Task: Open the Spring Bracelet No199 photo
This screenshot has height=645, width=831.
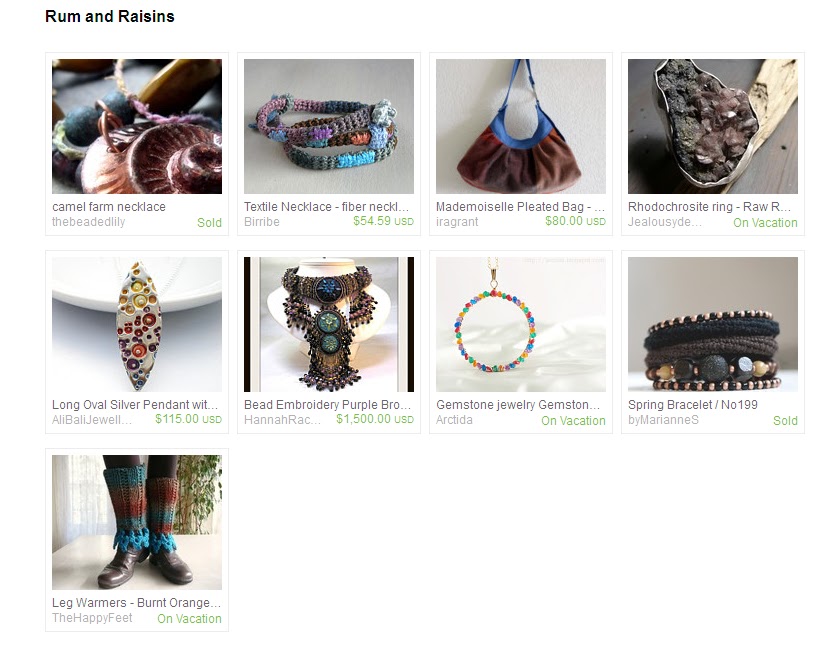Action: pyautogui.click(x=712, y=324)
